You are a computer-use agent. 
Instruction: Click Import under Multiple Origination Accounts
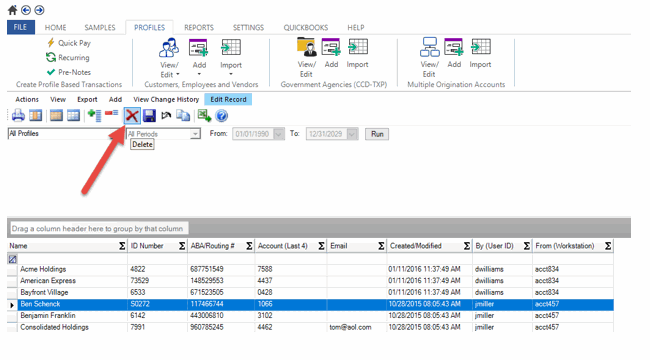480,53
